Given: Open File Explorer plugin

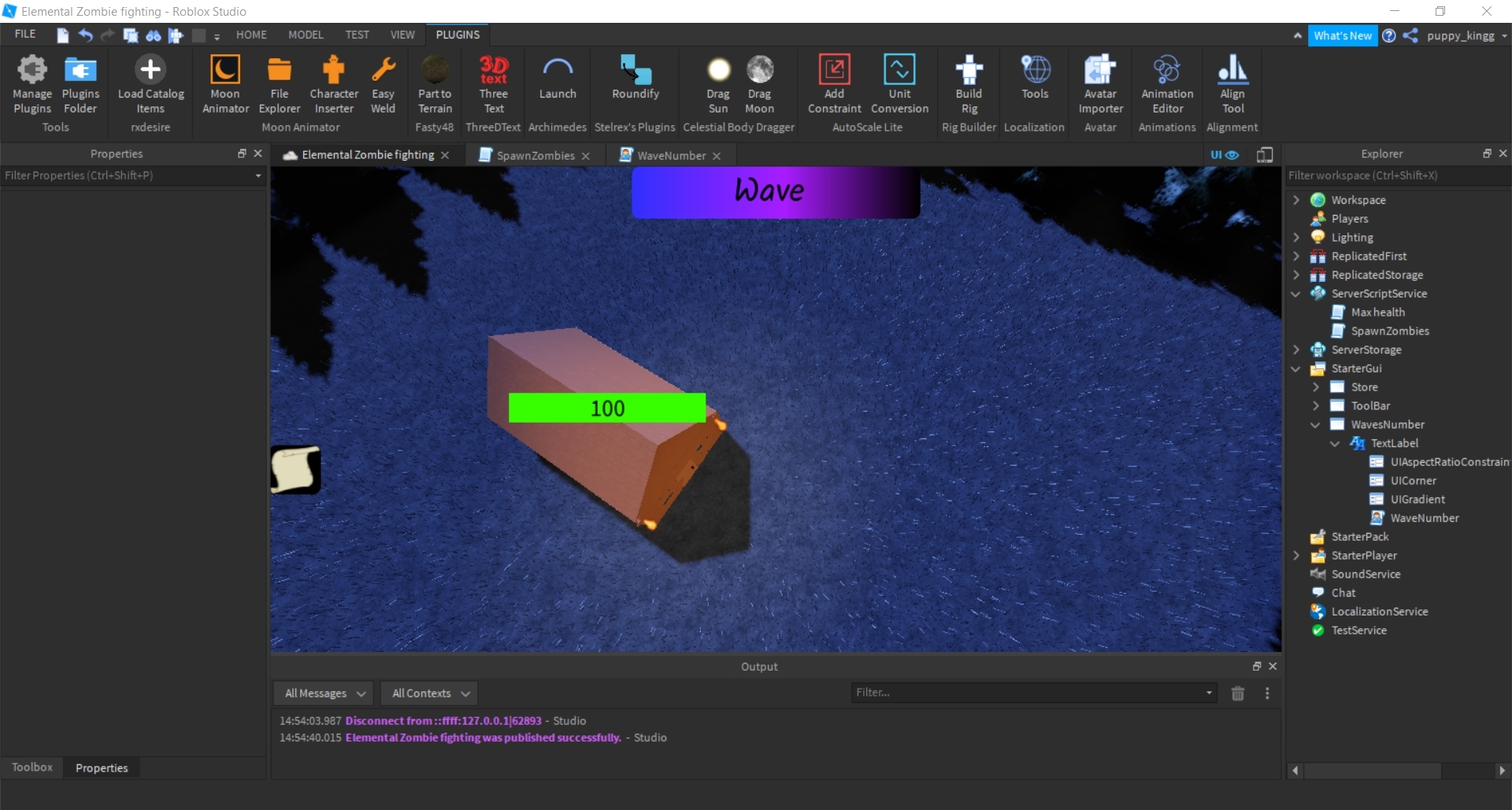Looking at the screenshot, I should (280, 84).
